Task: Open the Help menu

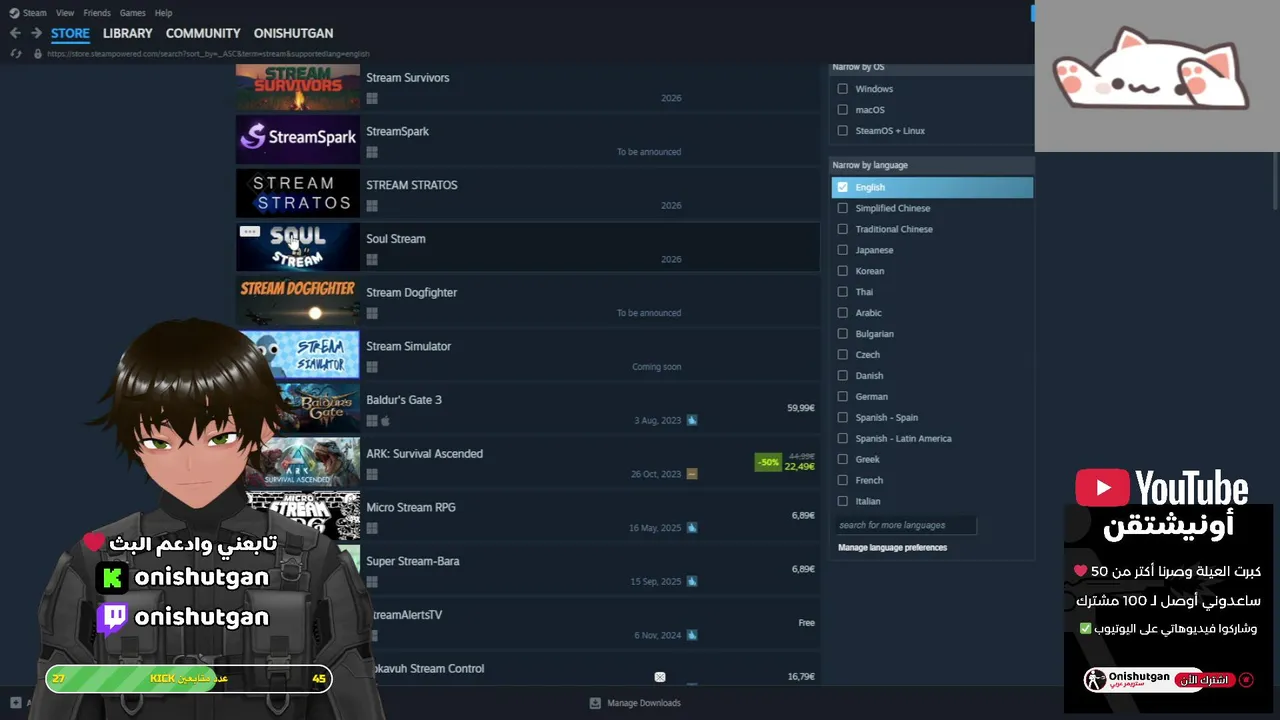Action: [x=164, y=13]
